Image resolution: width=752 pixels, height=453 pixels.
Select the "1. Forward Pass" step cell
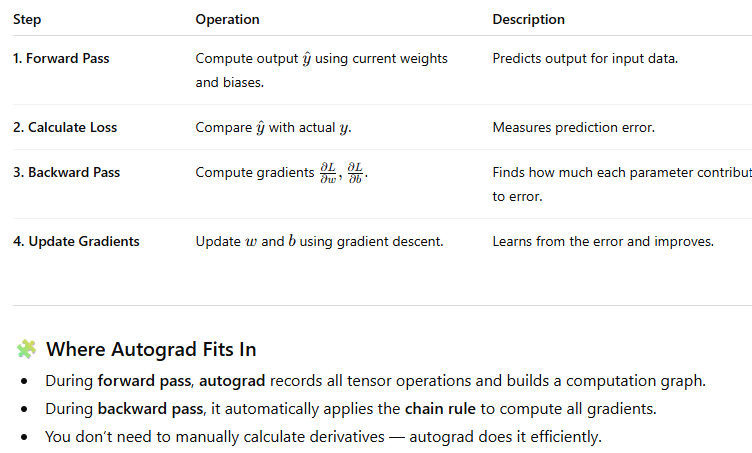(61, 58)
